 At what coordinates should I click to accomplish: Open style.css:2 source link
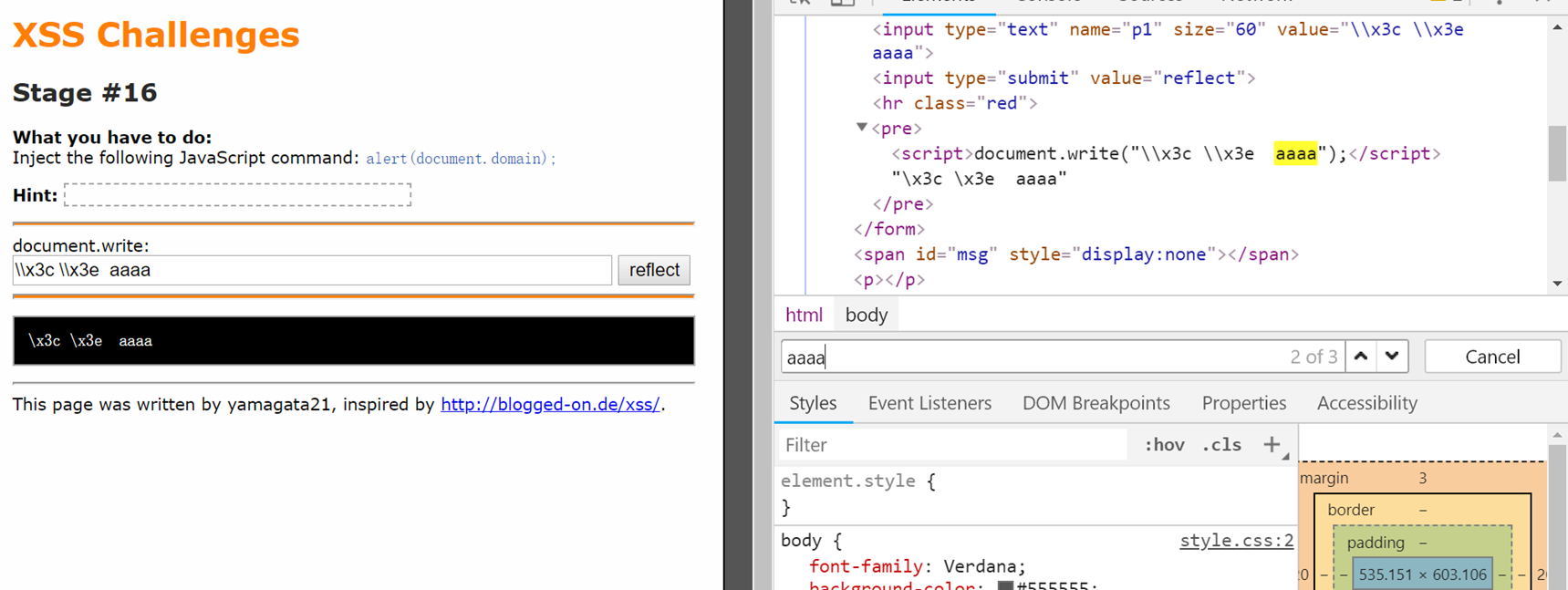[x=1236, y=541]
